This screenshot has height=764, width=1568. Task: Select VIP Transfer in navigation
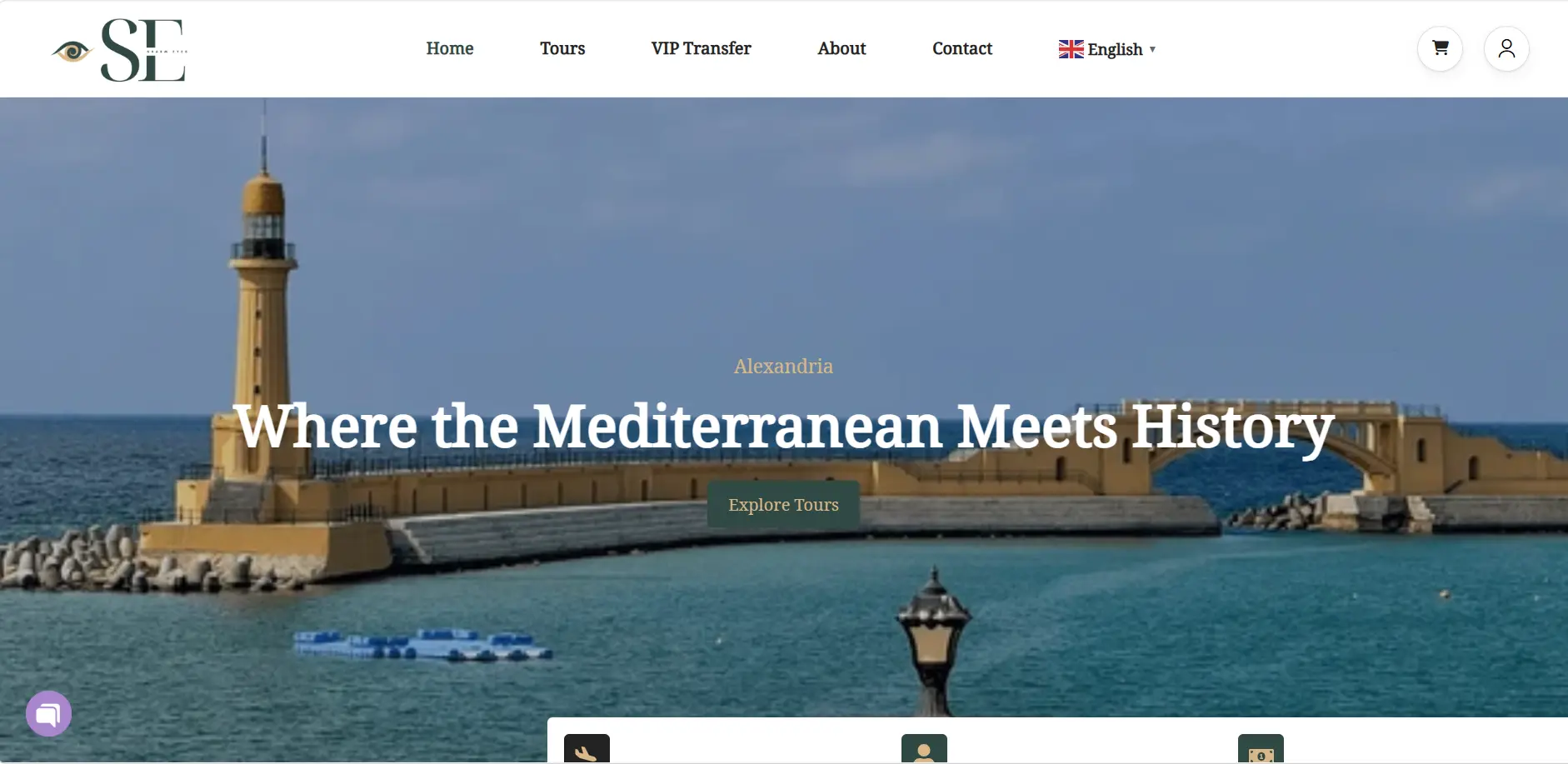click(701, 48)
